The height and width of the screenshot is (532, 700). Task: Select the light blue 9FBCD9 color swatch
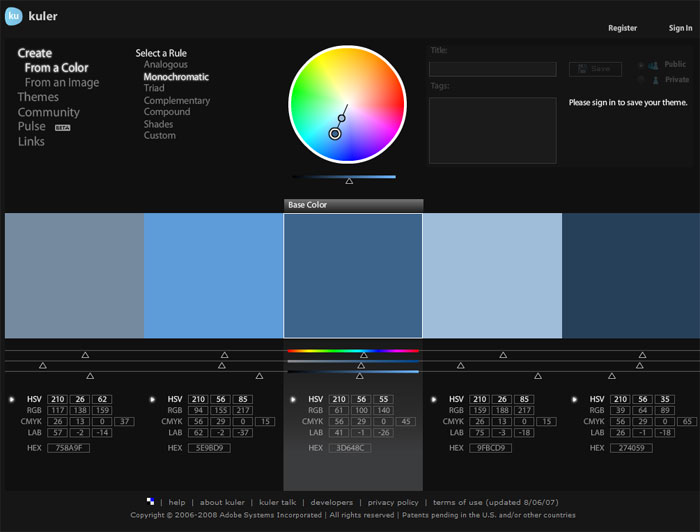click(x=492, y=275)
